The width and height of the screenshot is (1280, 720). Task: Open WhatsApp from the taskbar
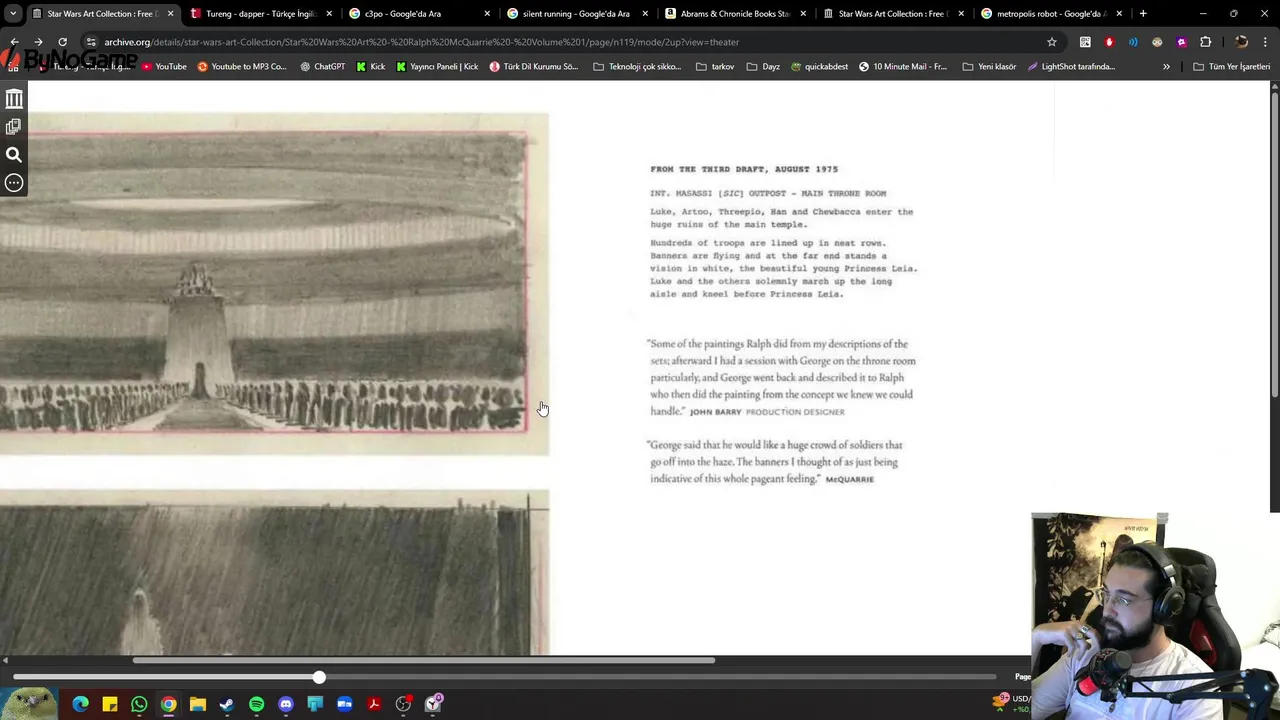[x=139, y=705]
